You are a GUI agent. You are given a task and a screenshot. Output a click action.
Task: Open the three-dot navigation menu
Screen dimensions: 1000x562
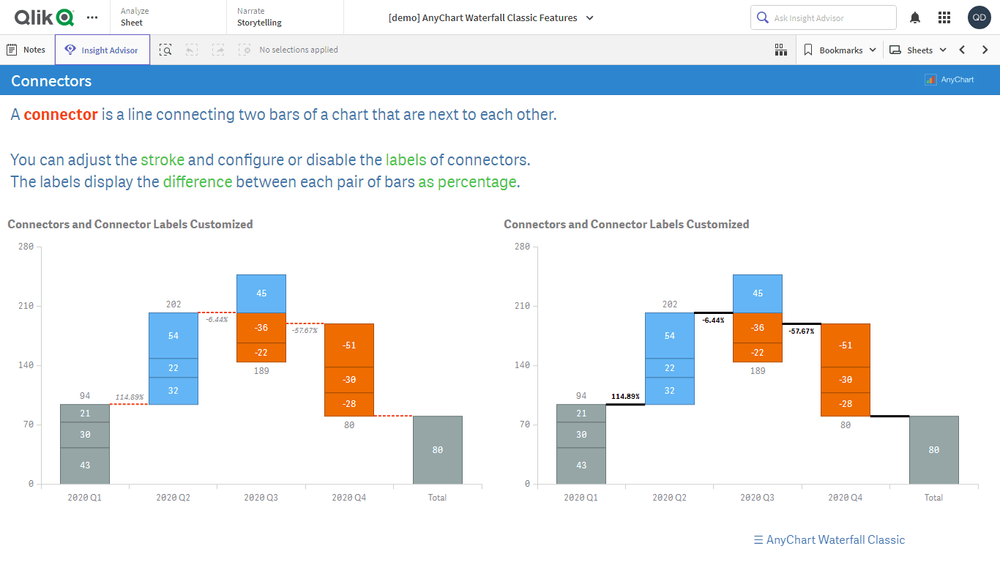coord(93,17)
